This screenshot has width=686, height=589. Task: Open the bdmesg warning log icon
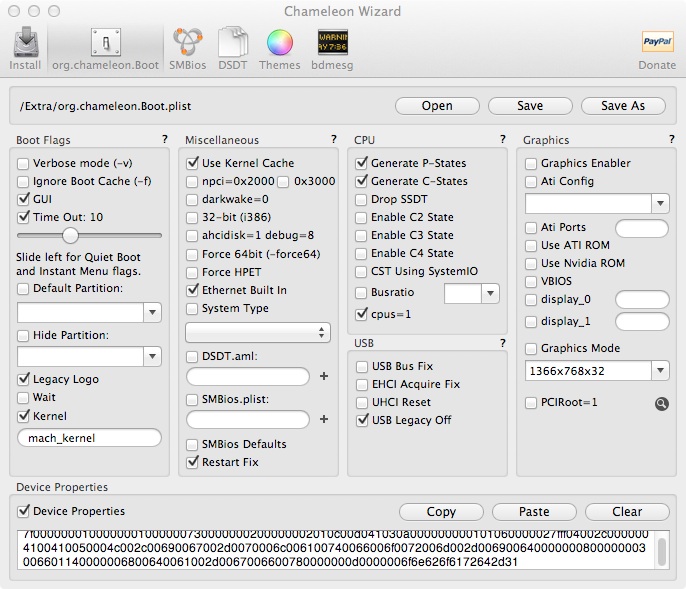click(x=332, y=42)
